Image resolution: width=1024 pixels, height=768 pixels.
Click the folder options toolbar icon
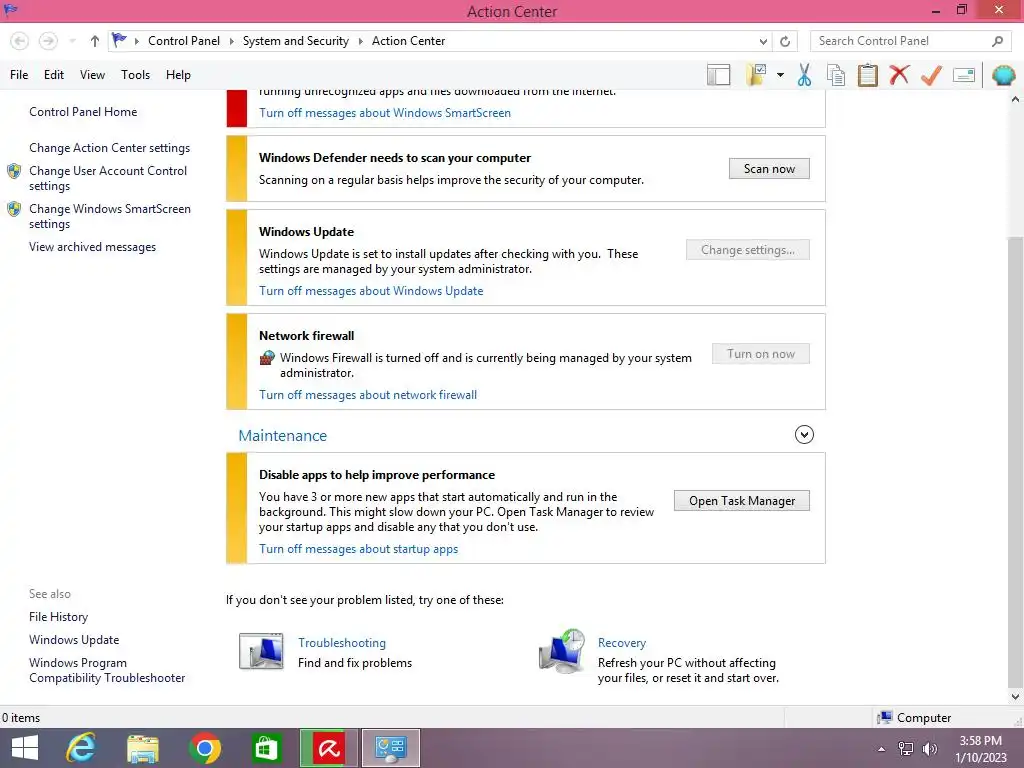756,75
